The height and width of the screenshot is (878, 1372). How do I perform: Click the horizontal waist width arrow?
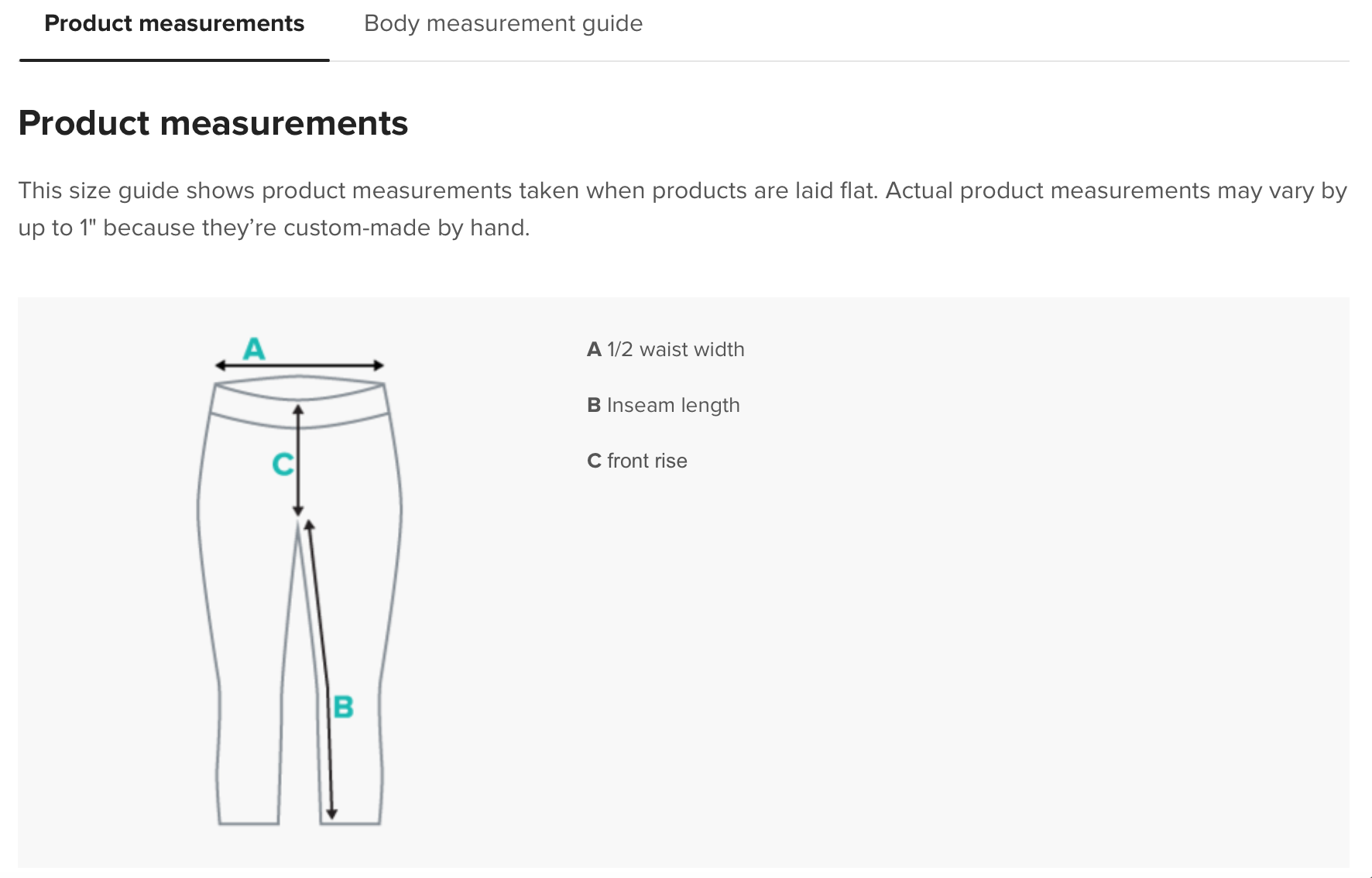300,365
